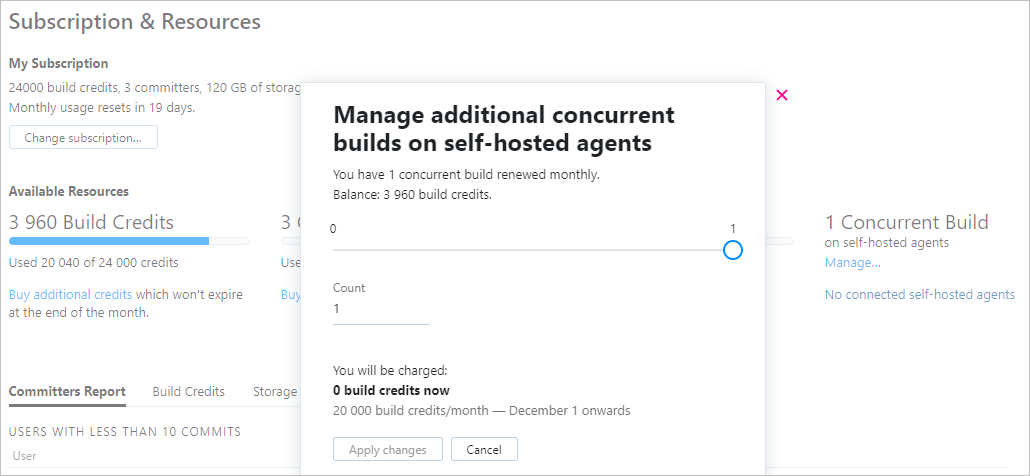Image resolution: width=1030 pixels, height=476 pixels.
Task: Open the Buy additional credits link
Action: (70, 295)
